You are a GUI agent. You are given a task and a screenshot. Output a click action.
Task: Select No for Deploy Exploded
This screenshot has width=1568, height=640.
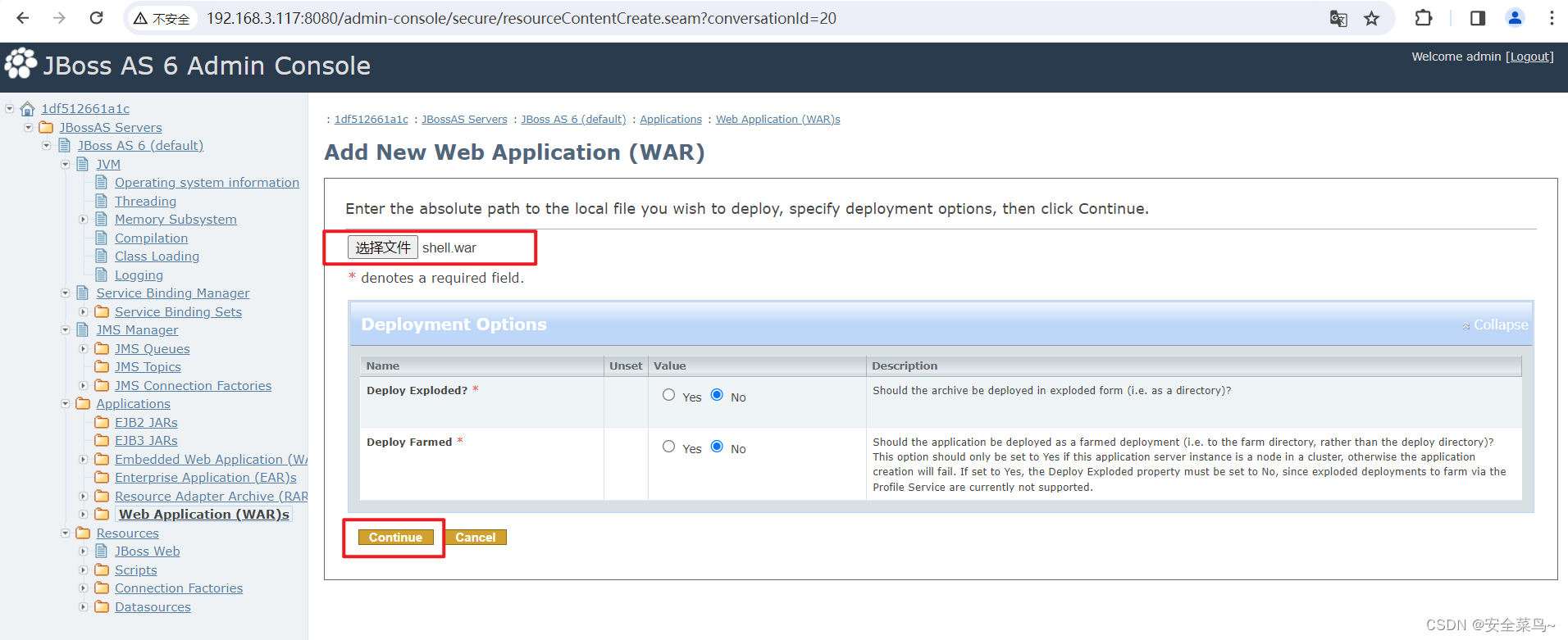(717, 395)
